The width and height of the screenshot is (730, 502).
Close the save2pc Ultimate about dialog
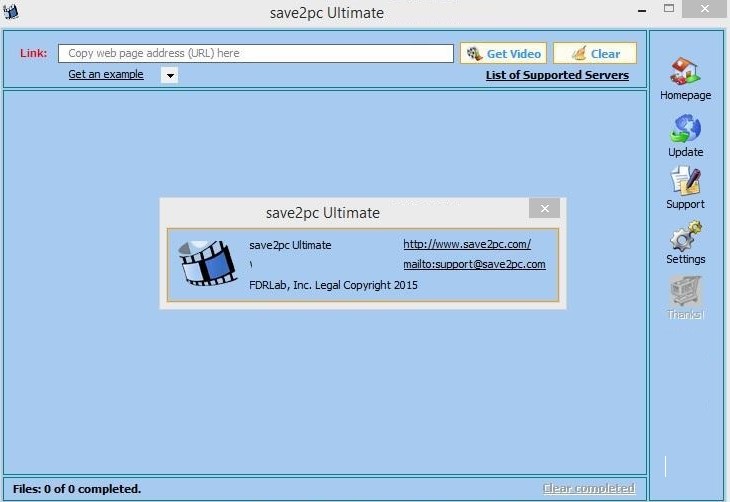pyautogui.click(x=544, y=208)
